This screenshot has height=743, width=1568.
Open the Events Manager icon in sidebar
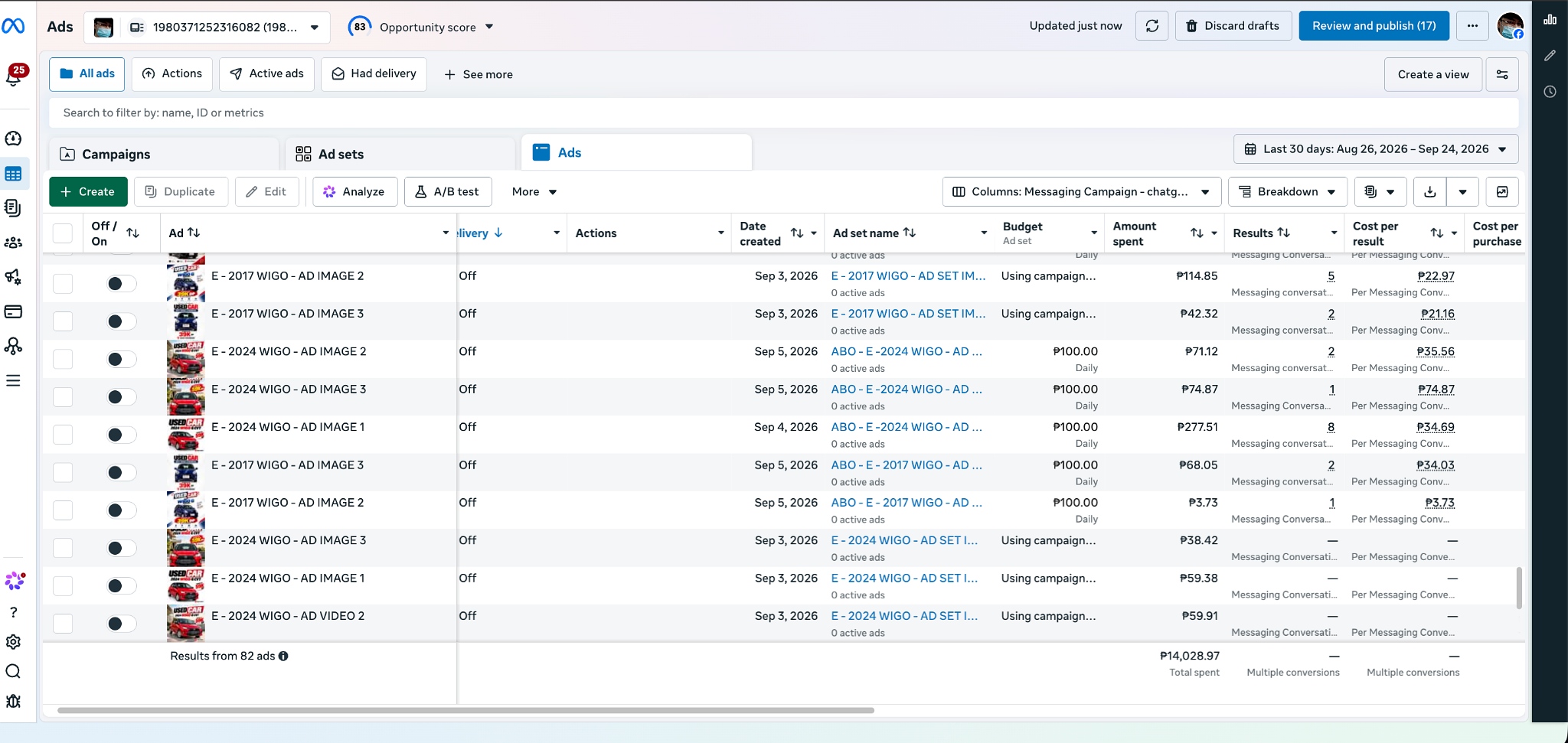(x=13, y=346)
